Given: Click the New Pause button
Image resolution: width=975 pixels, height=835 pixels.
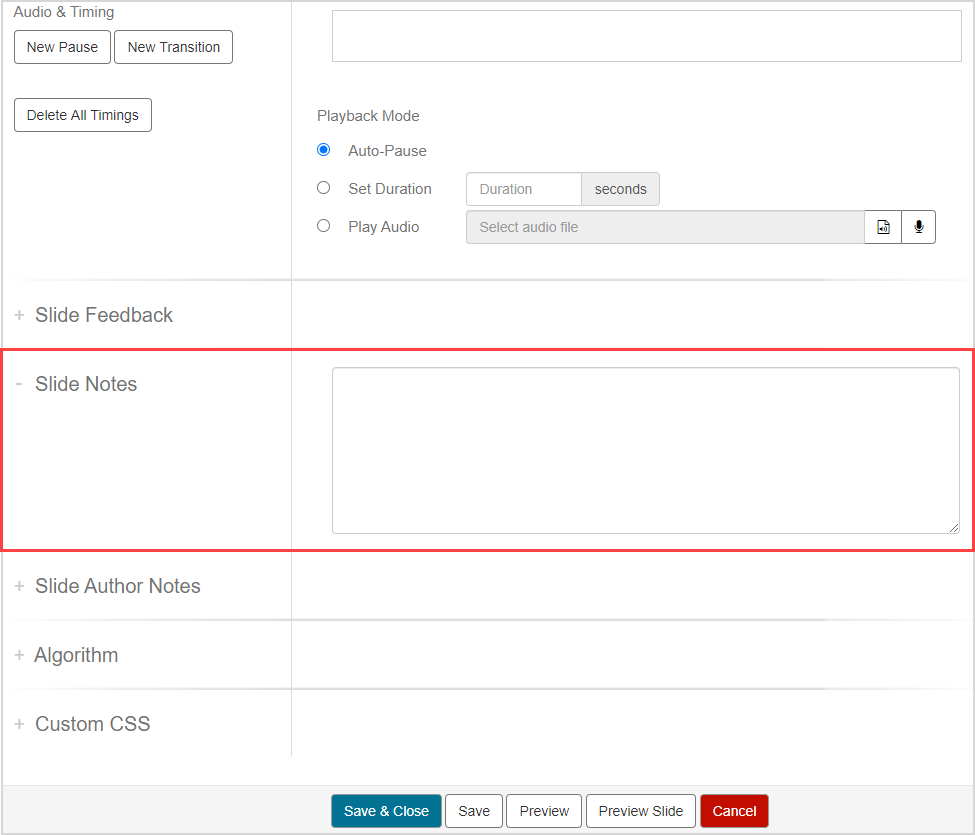Looking at the screenshot, I should click(62, 47).
